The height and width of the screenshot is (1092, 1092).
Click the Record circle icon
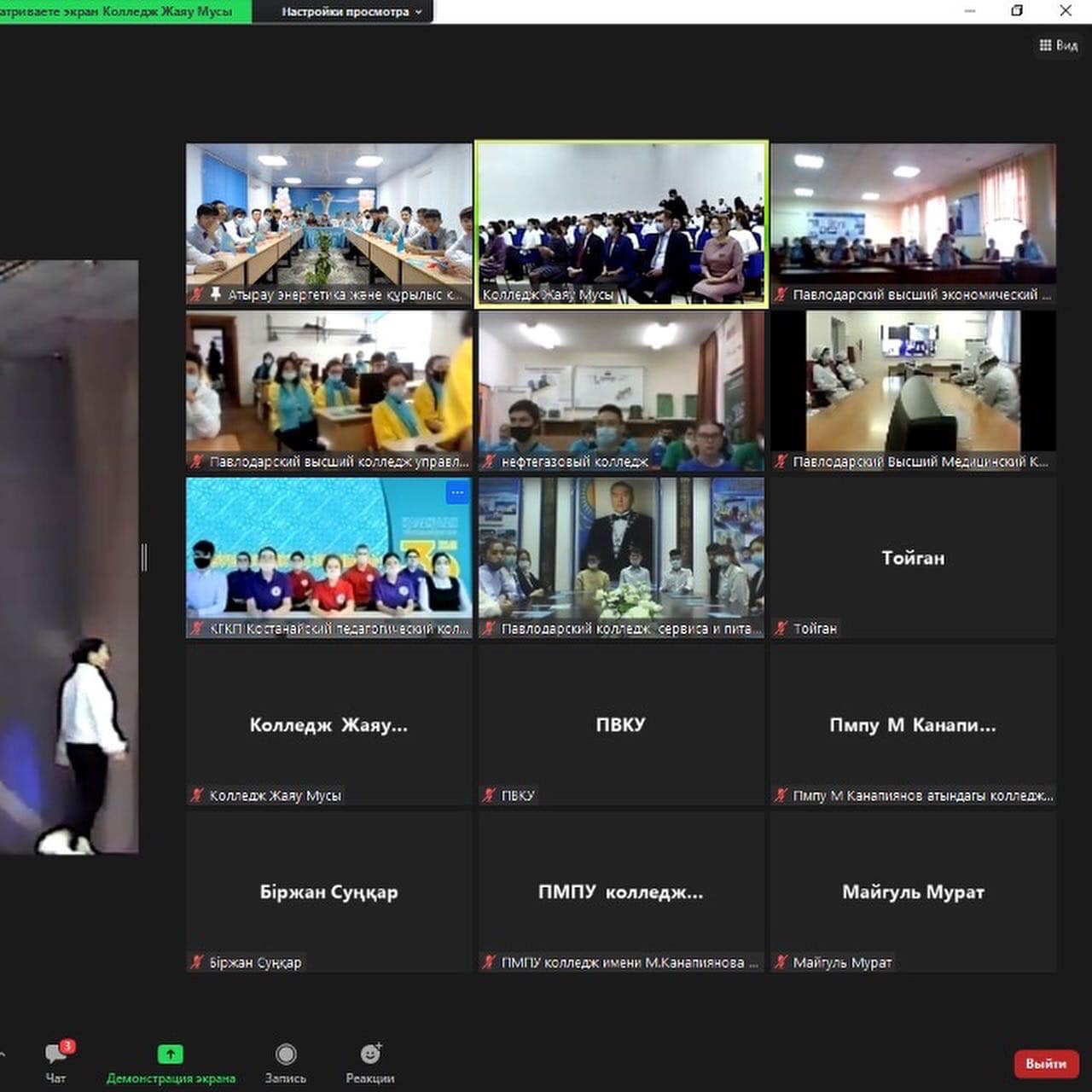pos(286,1054)
